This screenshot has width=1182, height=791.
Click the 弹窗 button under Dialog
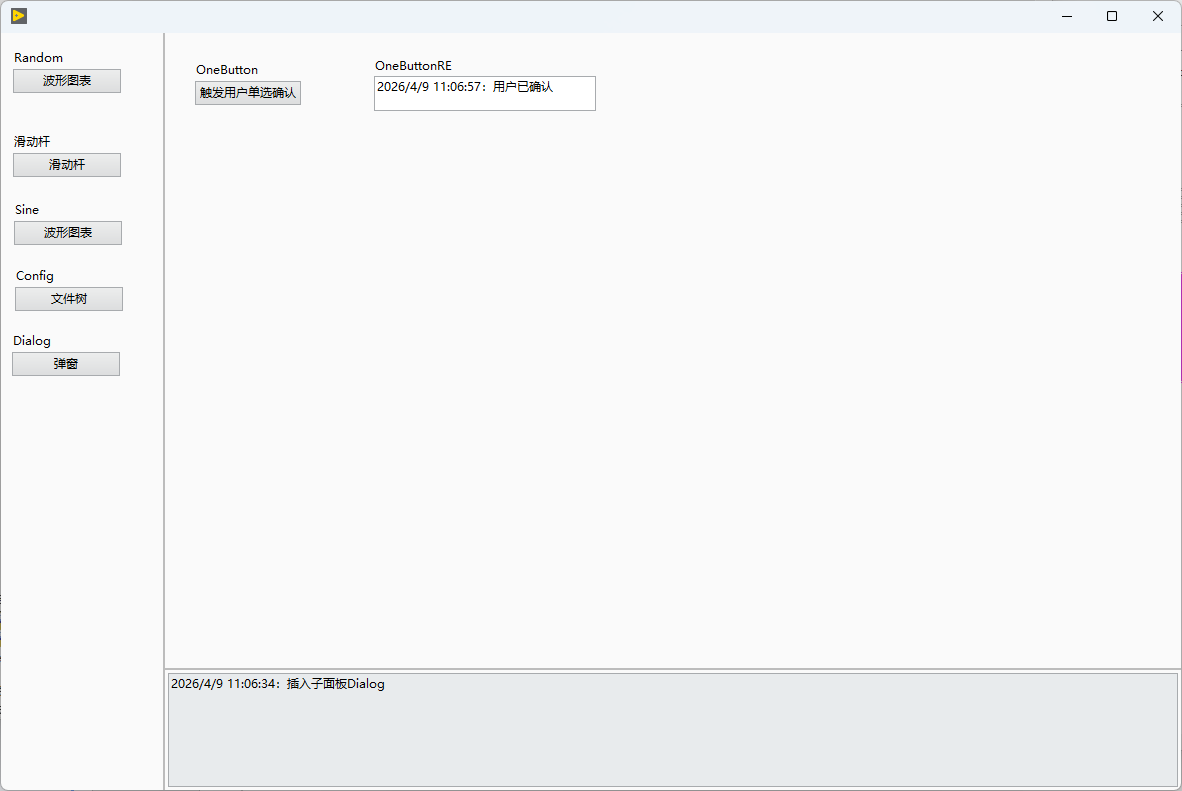[x=66, y=364]
